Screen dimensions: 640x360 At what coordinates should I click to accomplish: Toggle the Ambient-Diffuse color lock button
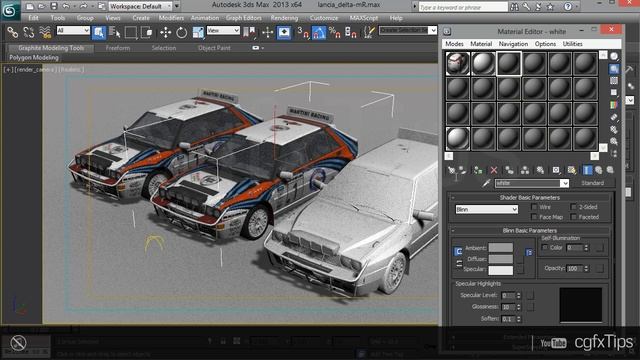[458, 251]
